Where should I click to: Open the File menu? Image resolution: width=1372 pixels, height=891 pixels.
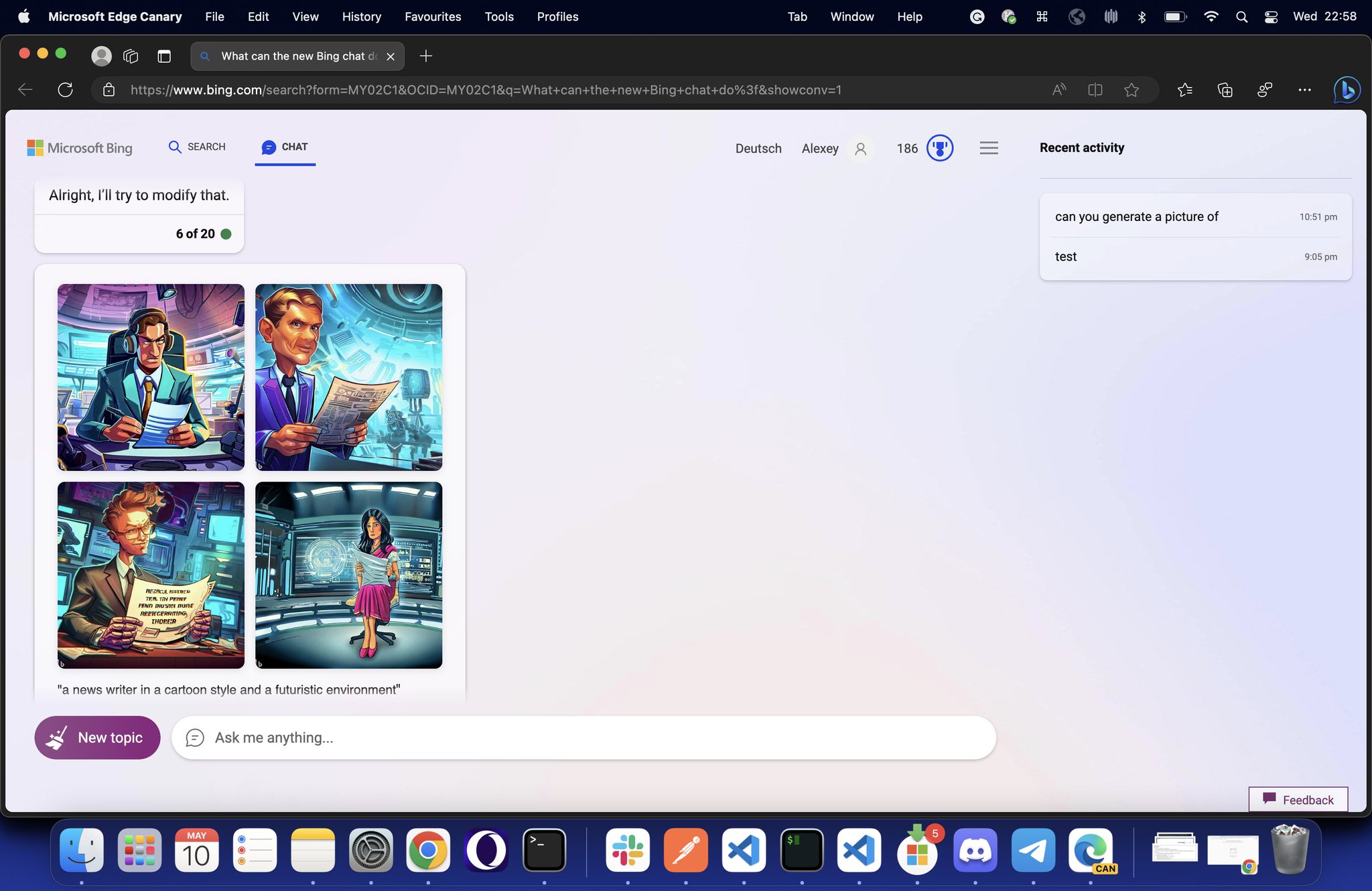coord(214,17)
